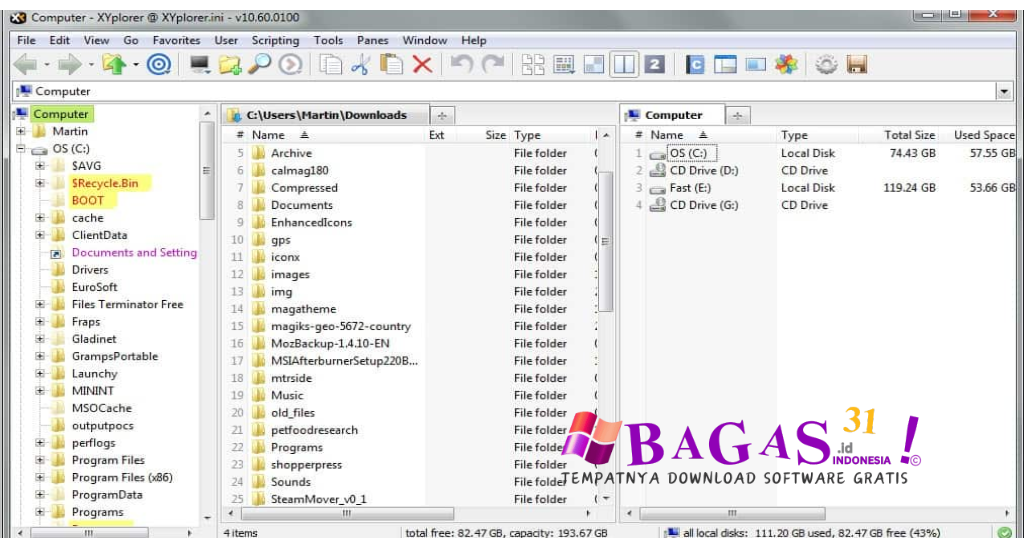
Task: Open the Up button dropdown arrow
Action: tap(136, 65)
